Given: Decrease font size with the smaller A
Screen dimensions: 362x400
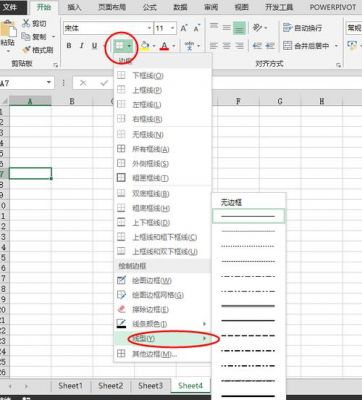Looking at the screenshot, I should coord(197,28).
